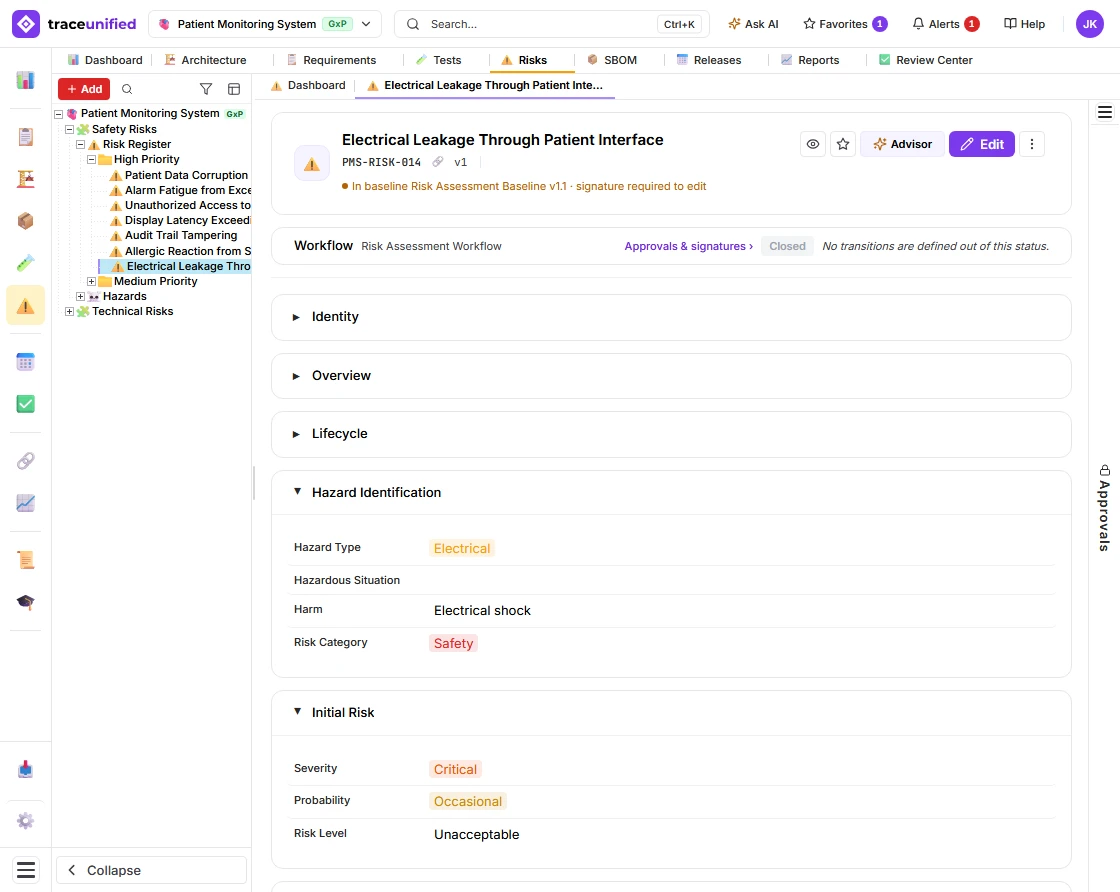Open the Reports tab
This screenshot has height=892, width=1120.
[x=810, y=60]
